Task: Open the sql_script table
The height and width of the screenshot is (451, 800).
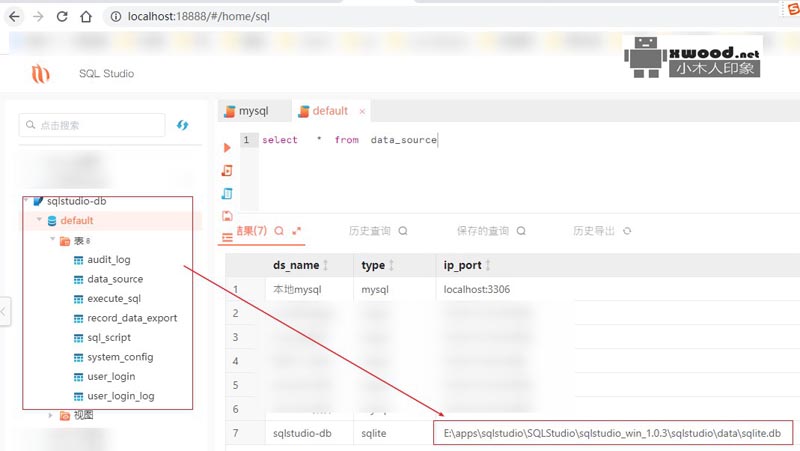Action: tap(109, 337)
